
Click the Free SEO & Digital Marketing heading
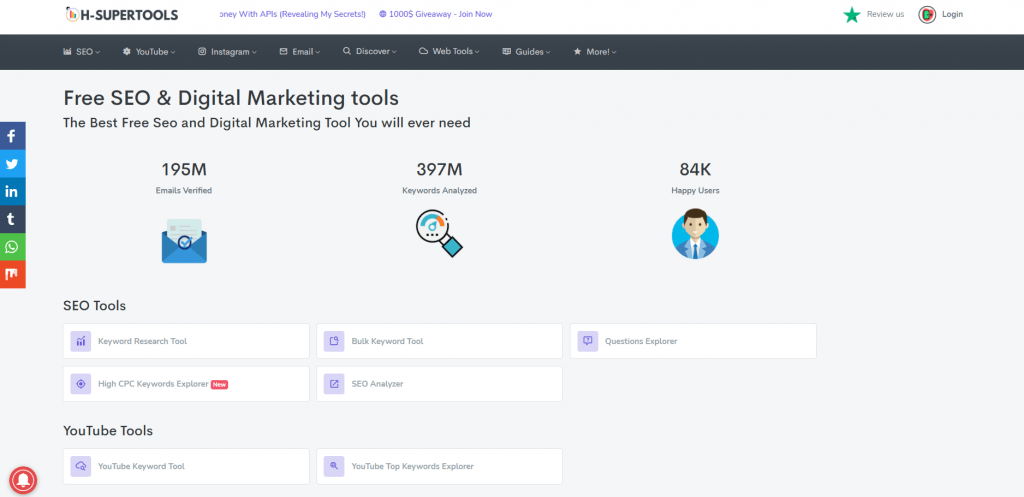click(x=231, y=98)
